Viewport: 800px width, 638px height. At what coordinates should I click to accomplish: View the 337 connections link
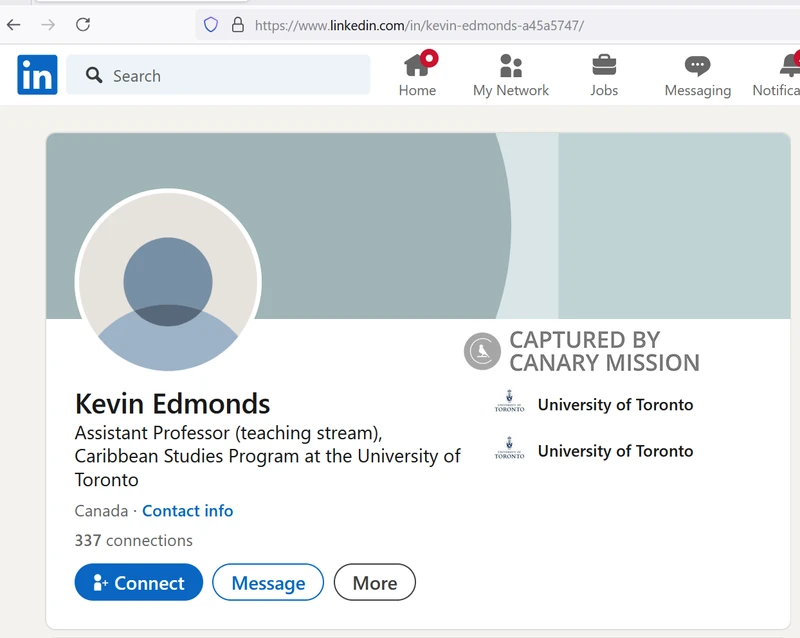[x=134, y=541]
